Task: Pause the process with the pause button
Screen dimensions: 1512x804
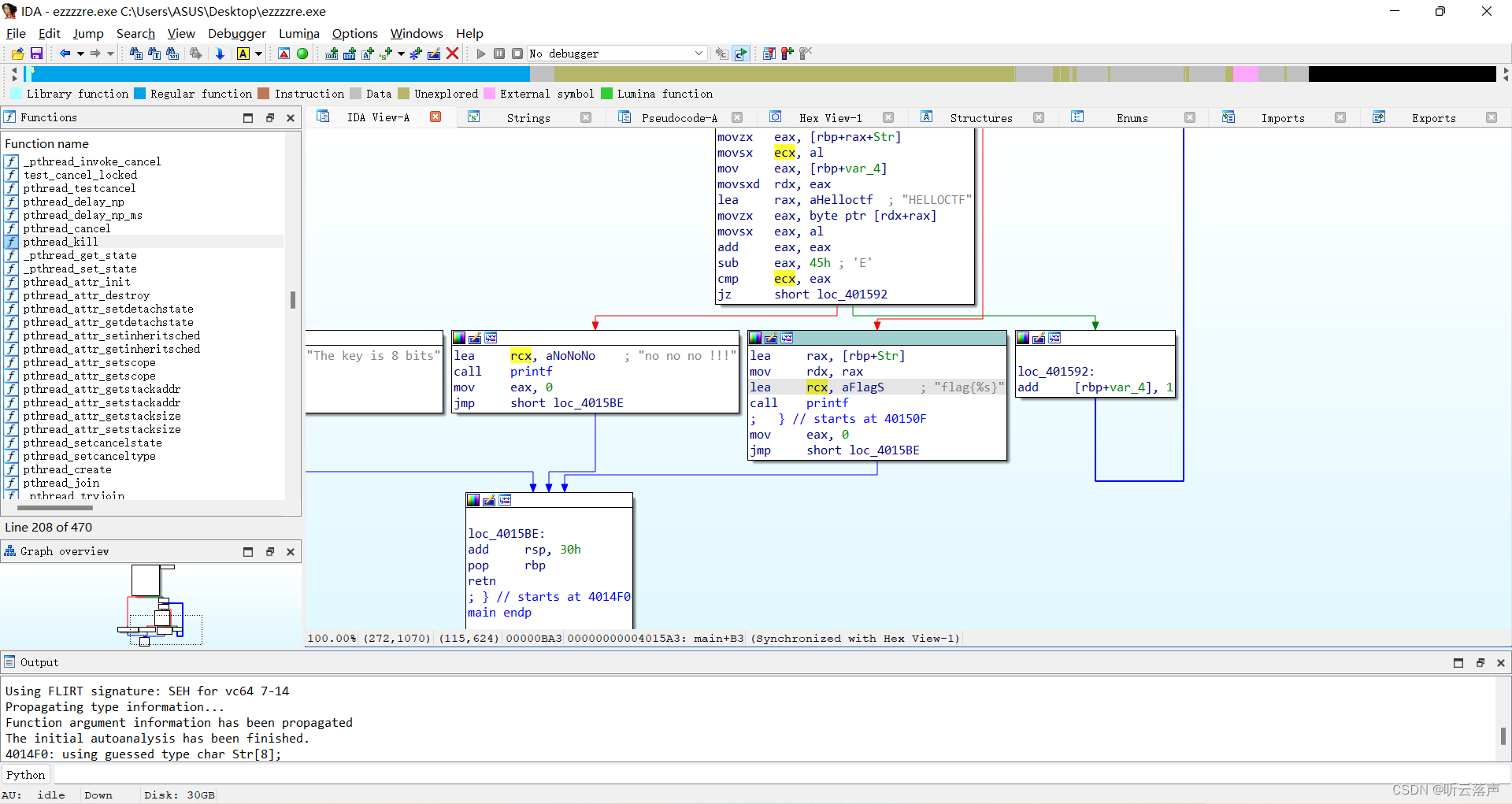Action: pos(499,54)
